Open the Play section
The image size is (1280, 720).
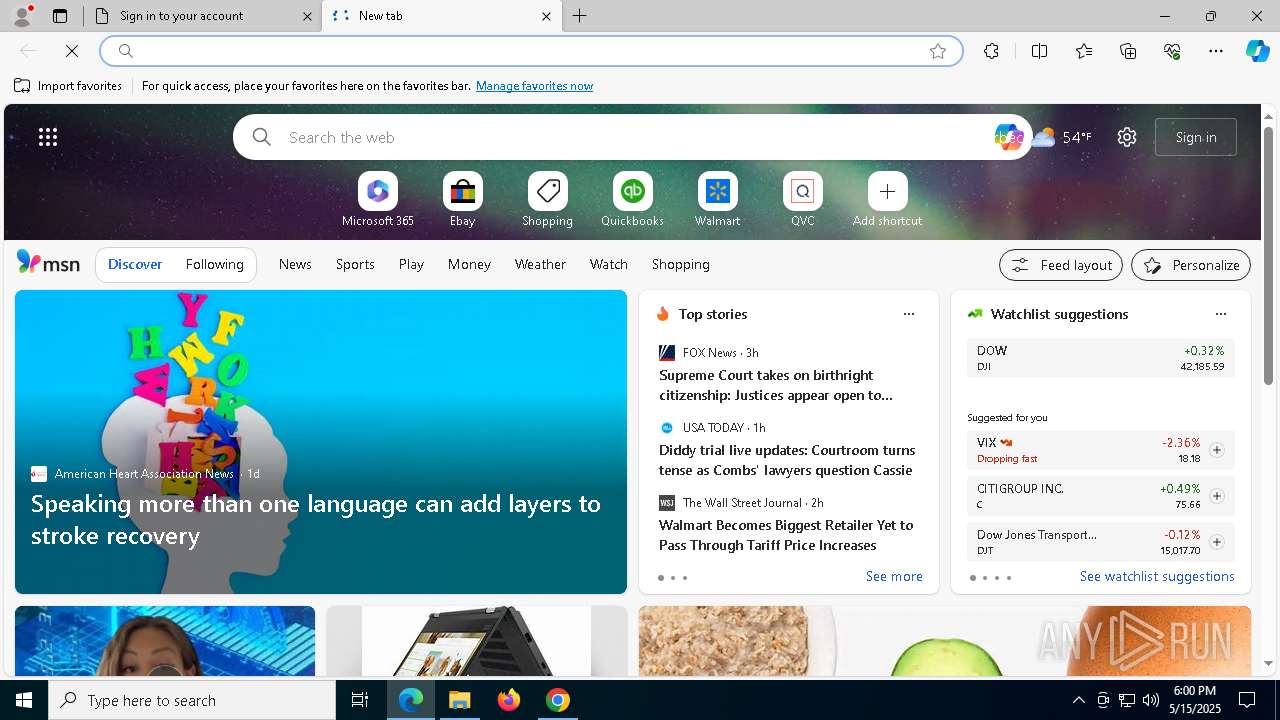pos(411,264)
